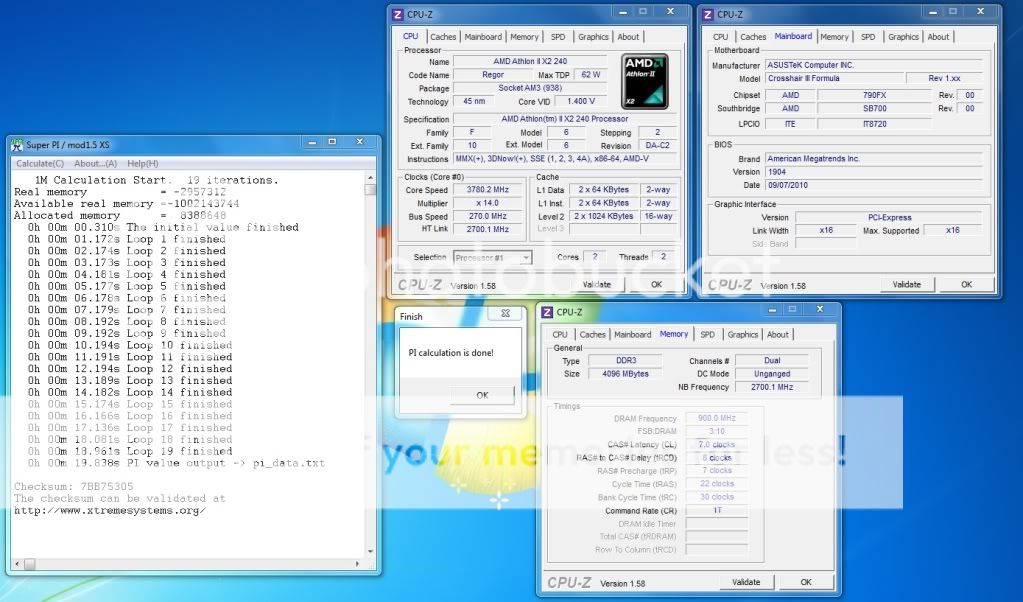The width and height of the screenshot is (1023, 602).
Task: Select Graphics tab in the Mainboard tab window
Action: point(903,37)
